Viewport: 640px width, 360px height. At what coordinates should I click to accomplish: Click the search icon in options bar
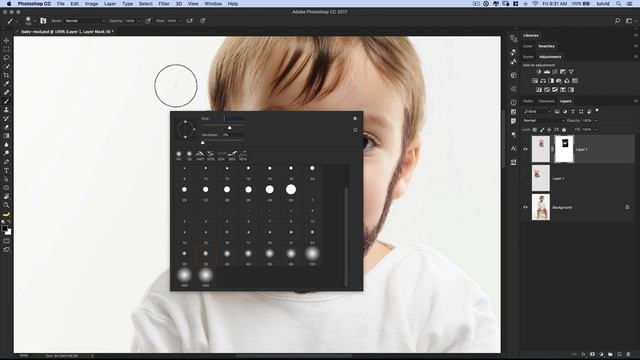point(617,21)
